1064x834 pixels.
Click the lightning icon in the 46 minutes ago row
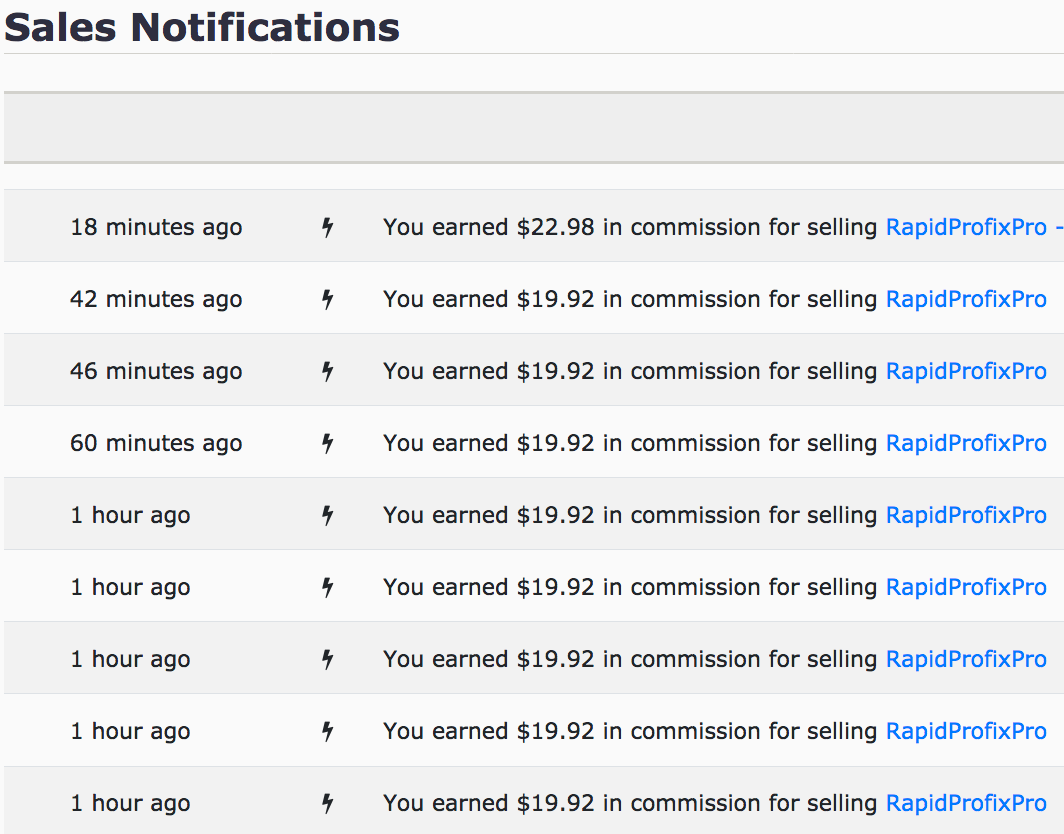(328, 371)
